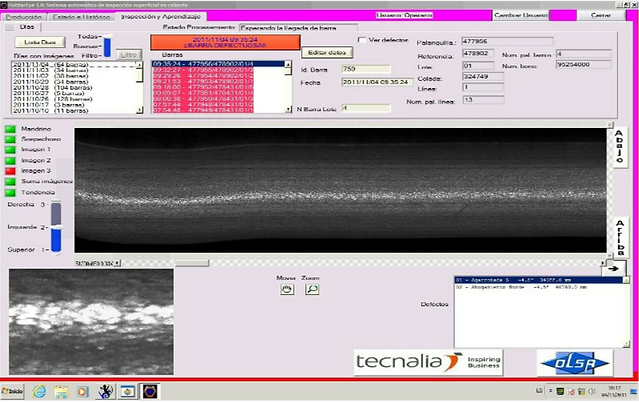
Task: Click the orange BARRA DEFECTUOSA banner
Action: pos(225,42)
